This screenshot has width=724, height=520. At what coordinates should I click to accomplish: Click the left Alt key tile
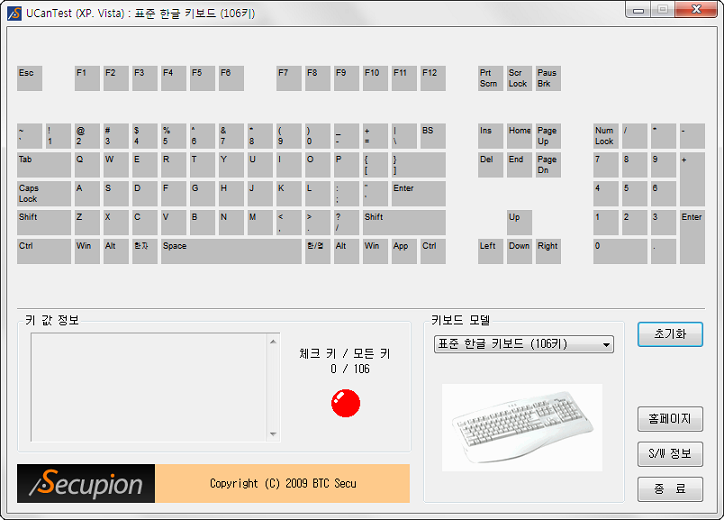click(116, 251)
